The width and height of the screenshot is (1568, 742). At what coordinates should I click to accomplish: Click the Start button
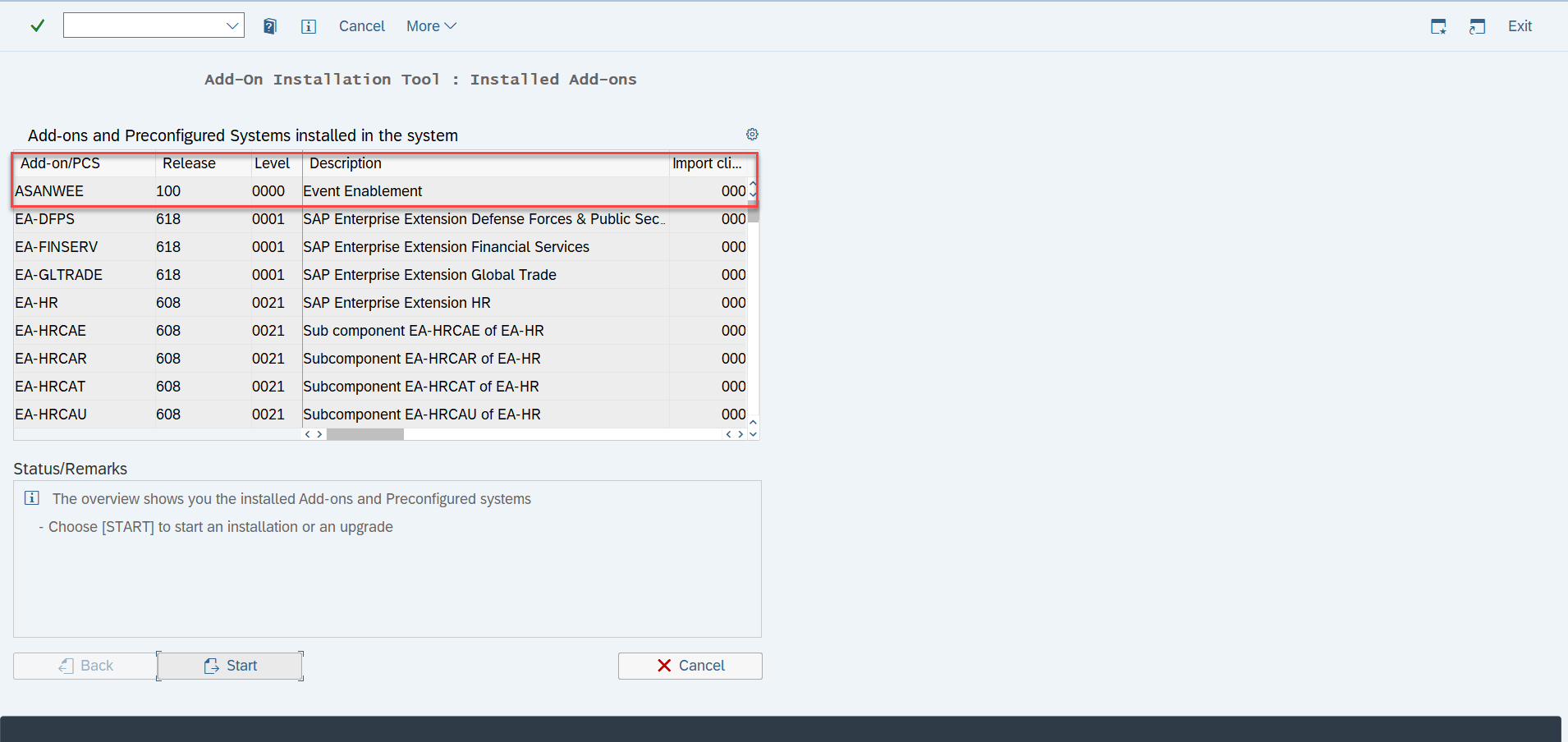(x=230, y=666)
